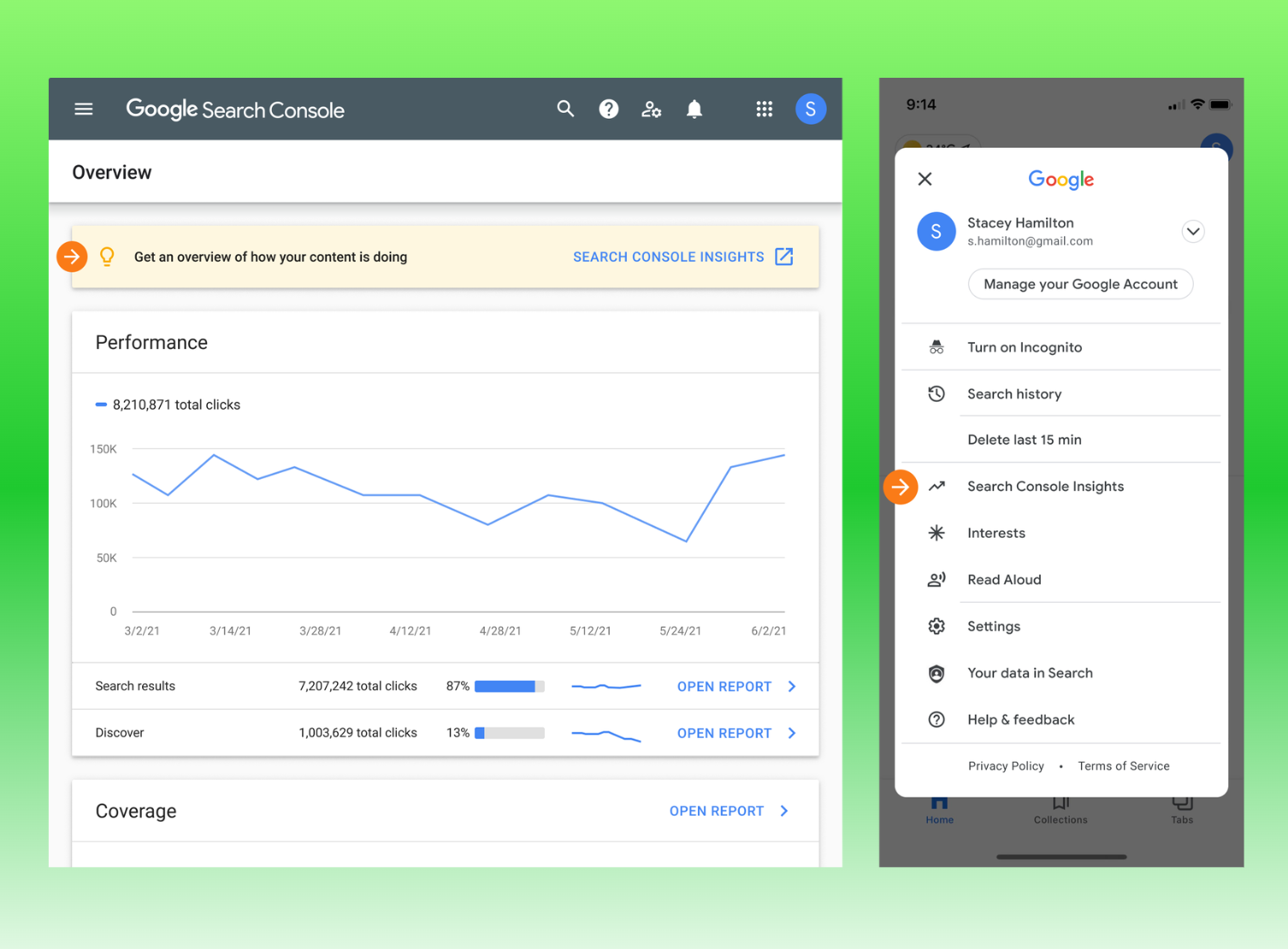This screenshot has width=1288, height=949.
Task: Tap the Home tab in phone bottom bar
Action: pyautogui.click(x=939, y=810)
